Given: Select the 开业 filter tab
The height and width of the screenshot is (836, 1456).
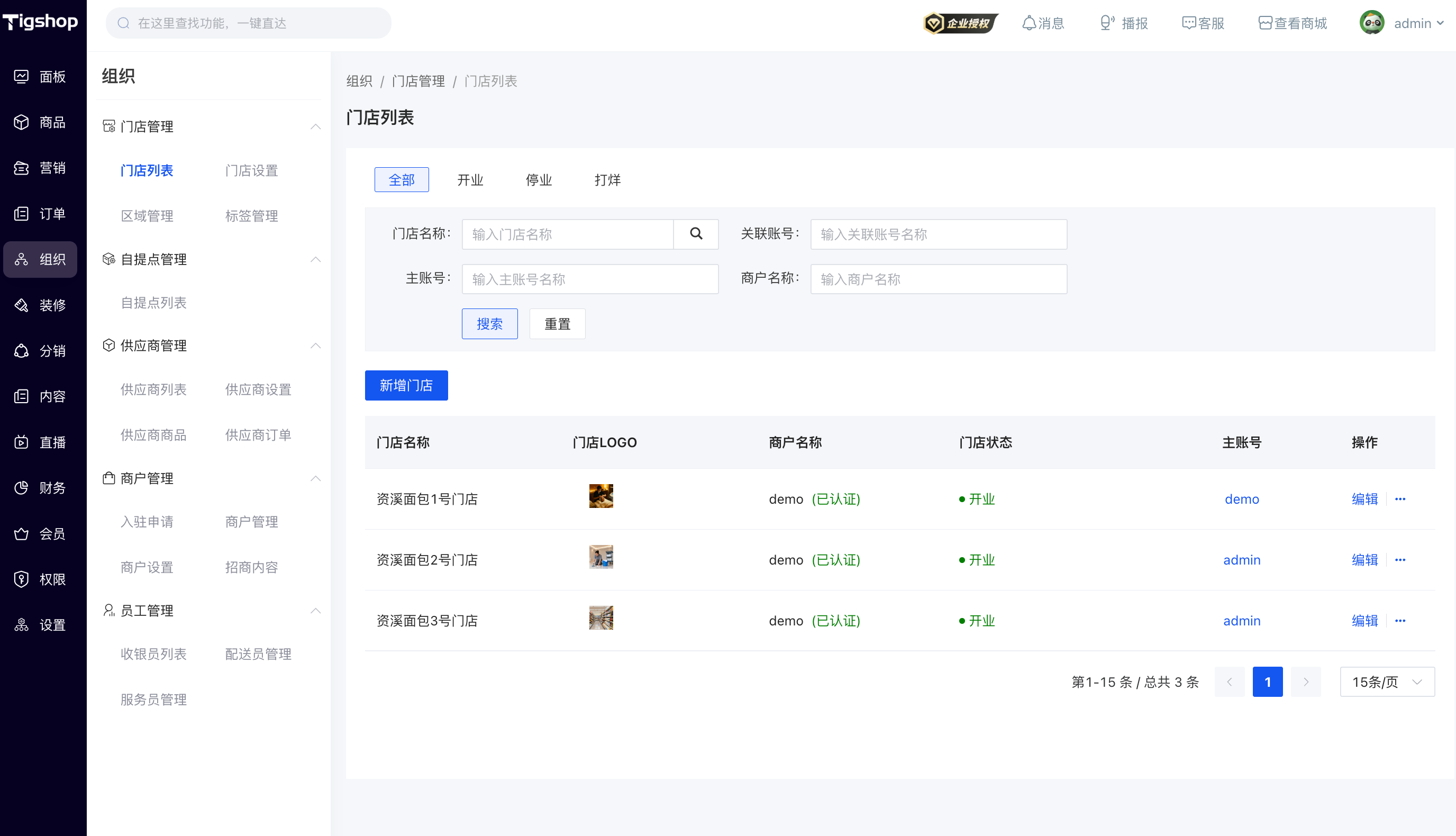Looking at the screenshot, I should (470, 180).
